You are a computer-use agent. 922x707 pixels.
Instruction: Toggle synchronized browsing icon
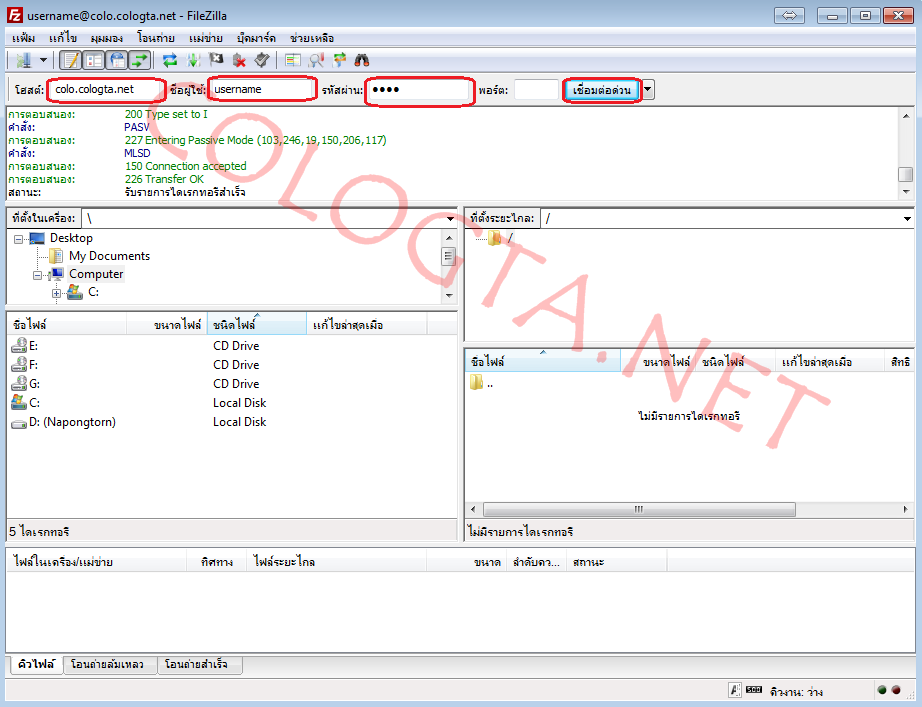click(340, 60)
